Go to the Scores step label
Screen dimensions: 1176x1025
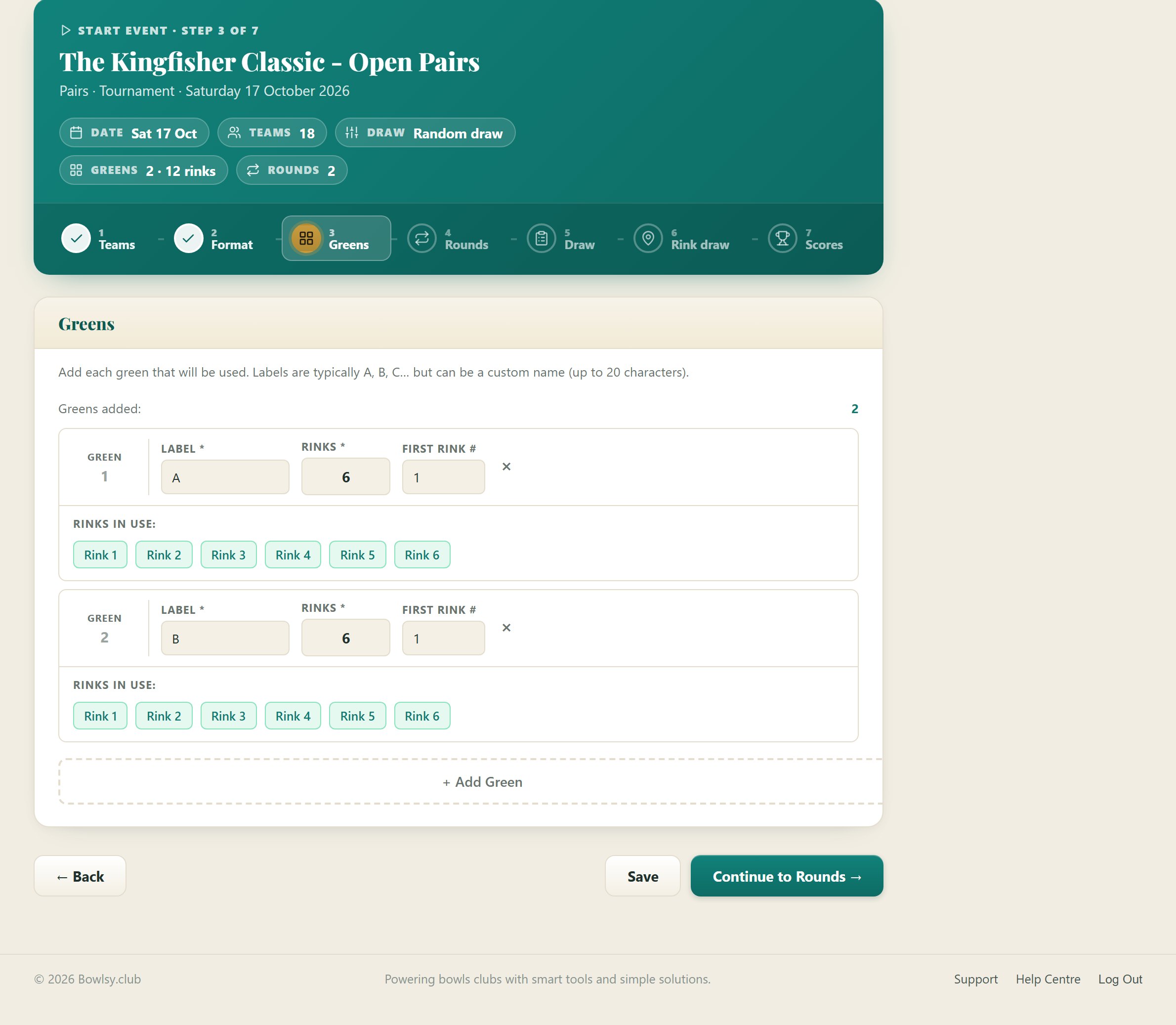(824, 245)
